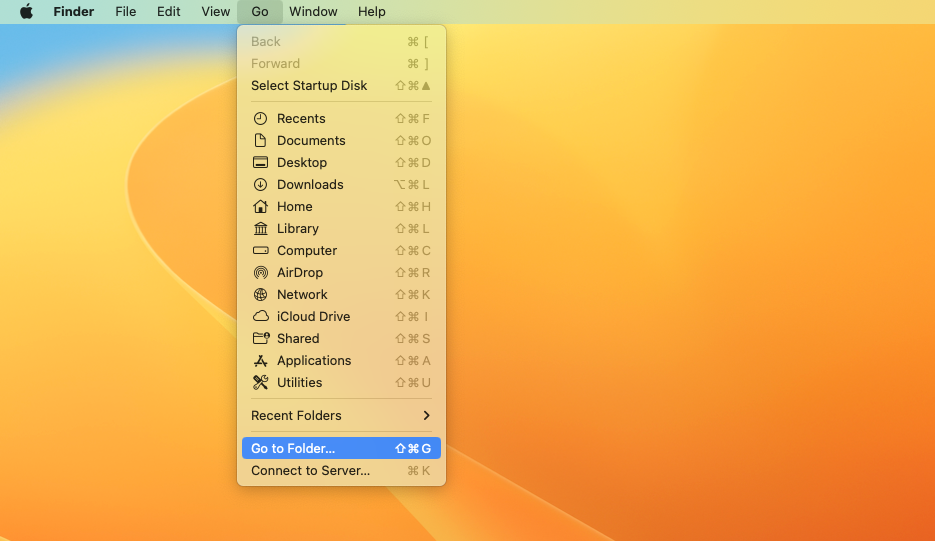Open the Finder menu

pyautogui.click(x=73, y=11)
